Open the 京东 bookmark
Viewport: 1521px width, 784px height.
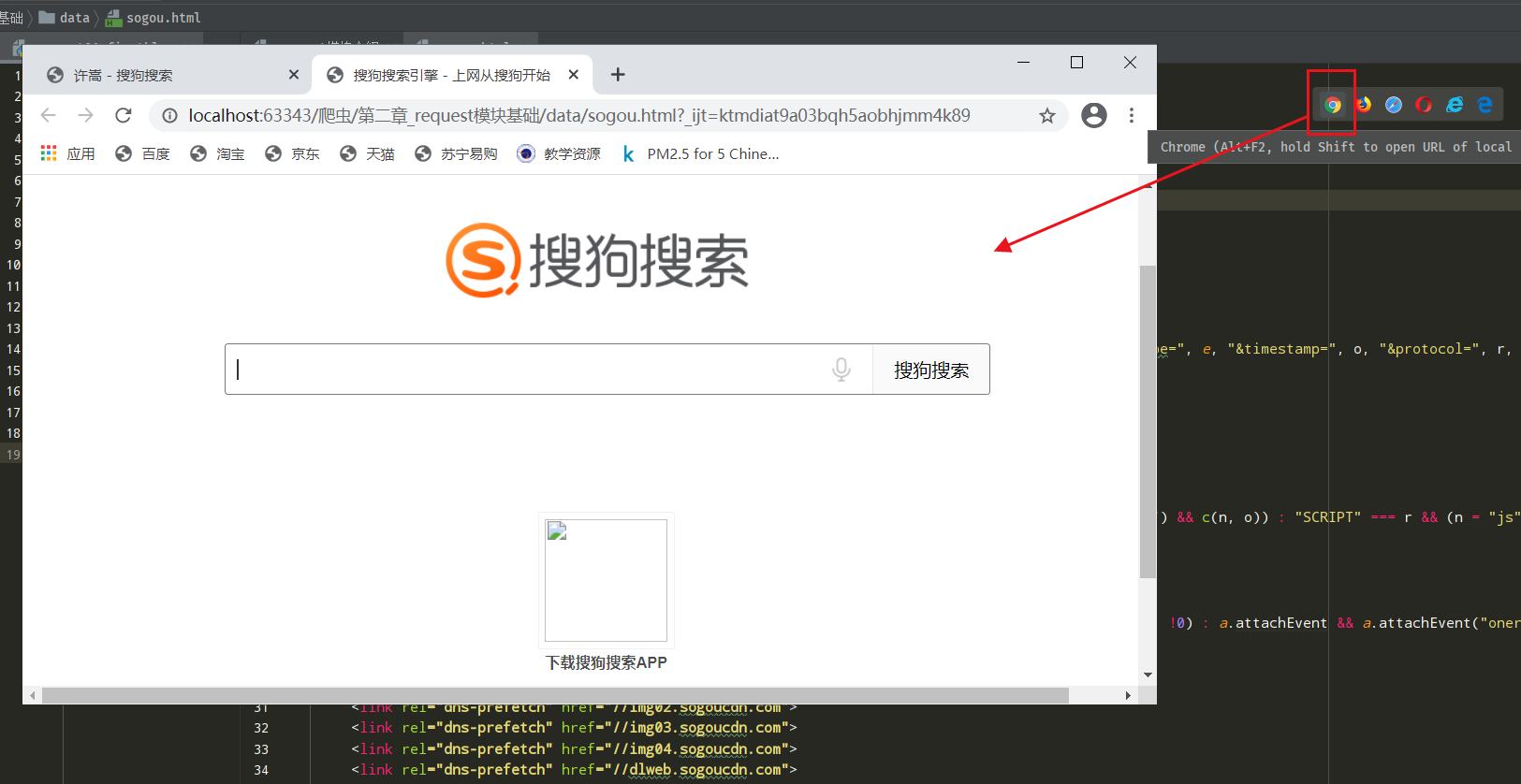pos(292,153)
